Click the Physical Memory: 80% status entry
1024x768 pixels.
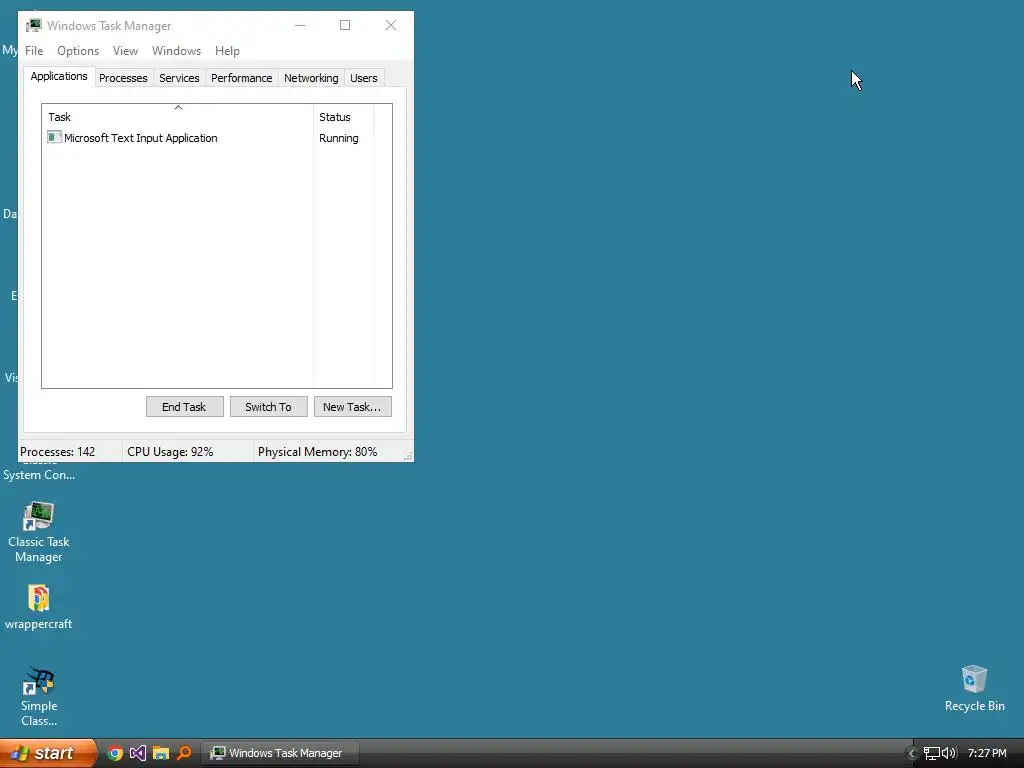317,452
